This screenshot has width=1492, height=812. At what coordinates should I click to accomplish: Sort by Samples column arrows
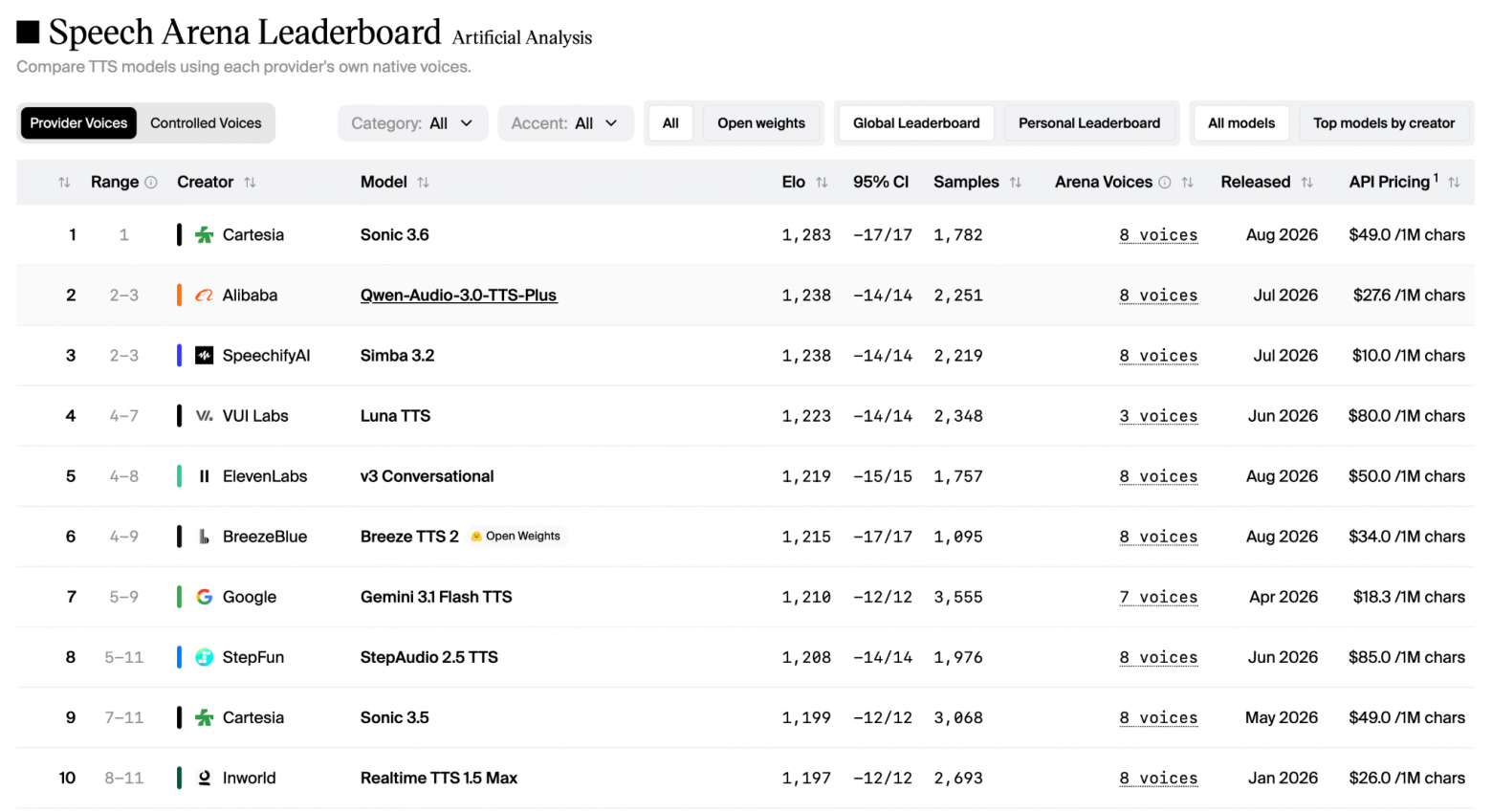[x=1016, y=183]
